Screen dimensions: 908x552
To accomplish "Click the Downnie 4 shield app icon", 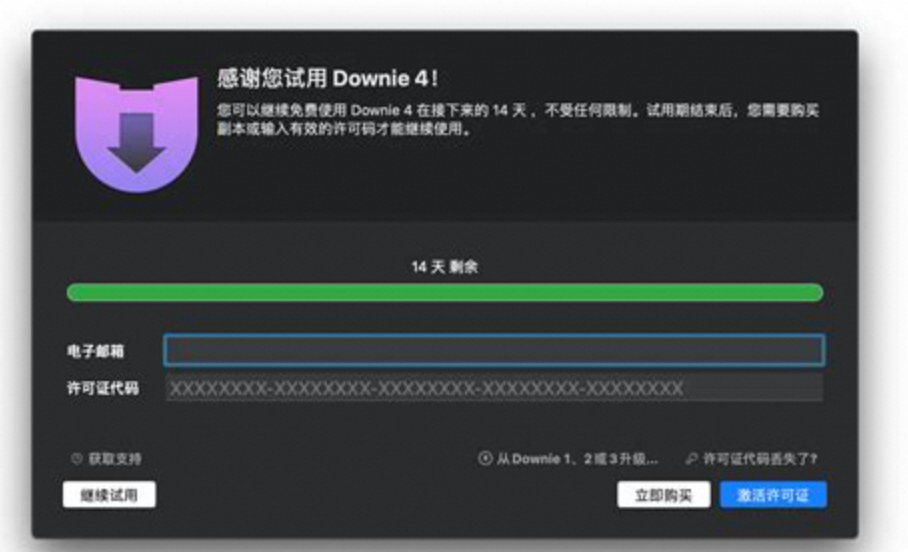I will pyautogui.click(x=137, y=134).
